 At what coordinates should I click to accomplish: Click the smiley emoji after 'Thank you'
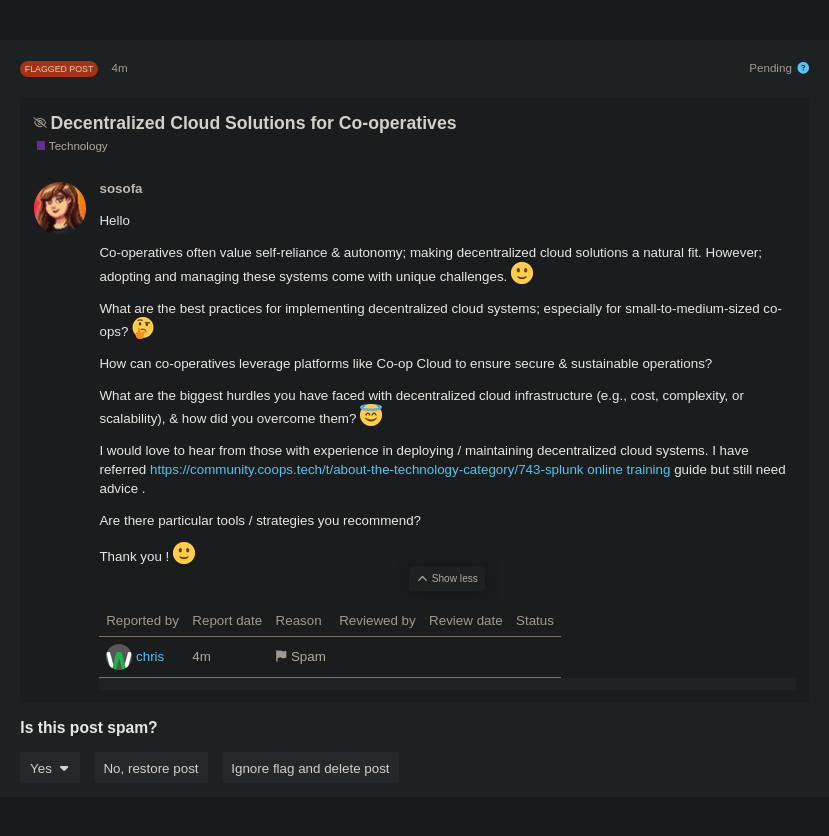pyautogui.click(x=184, y=553)
